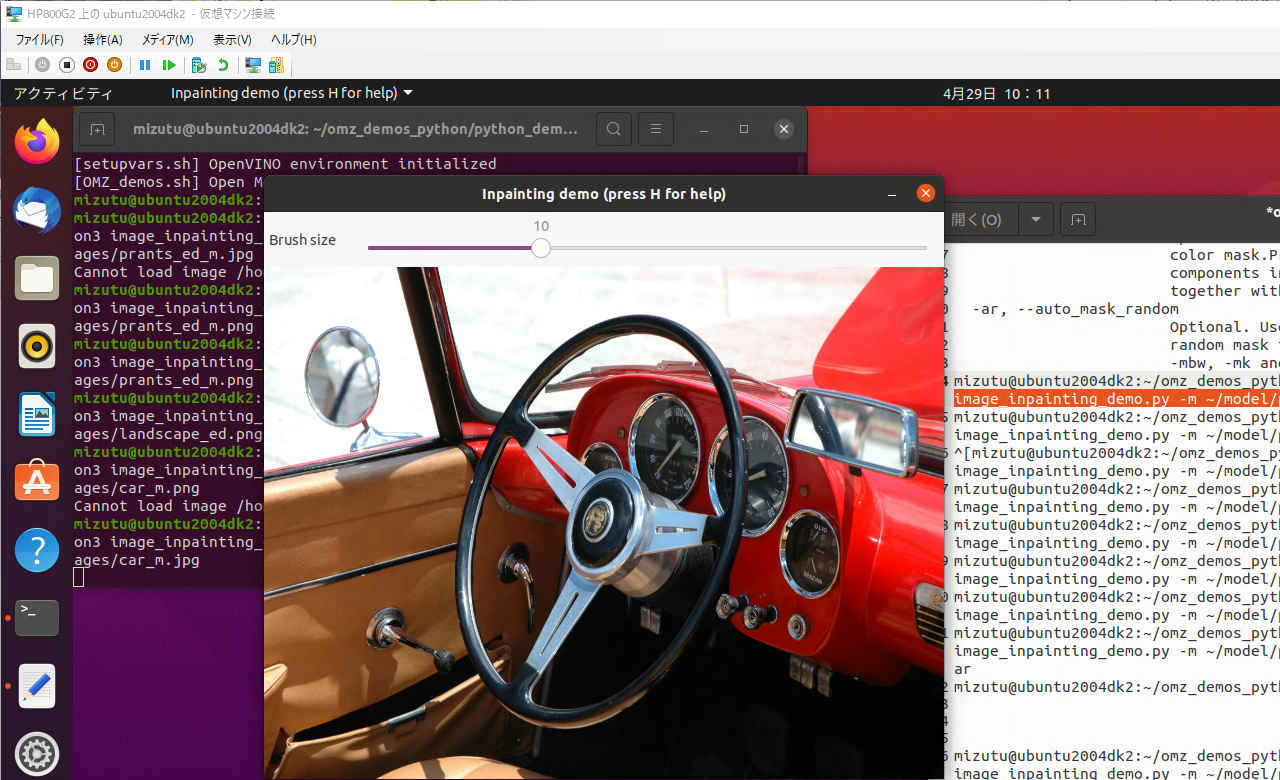Image resolution: width=1280 pixels, height=780 pixels.
Task: Click the green Revert arrow icon
Action: [x=223, y=65]
